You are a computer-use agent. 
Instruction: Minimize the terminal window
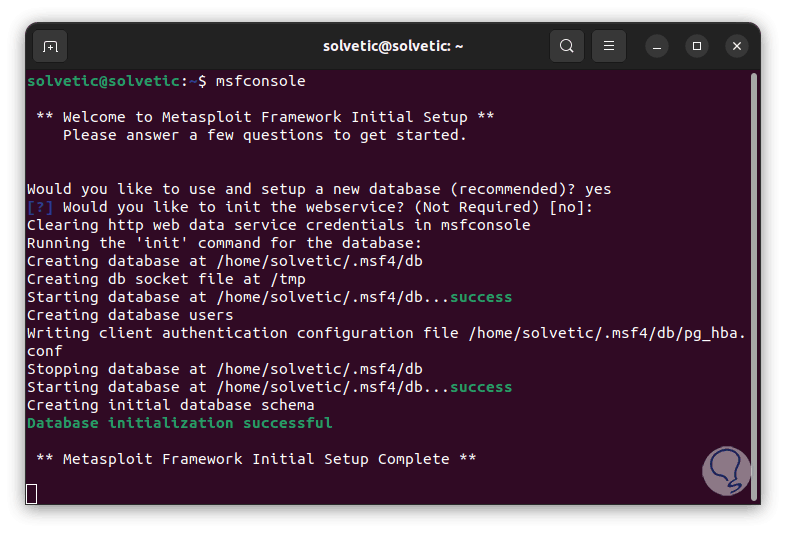657,46
